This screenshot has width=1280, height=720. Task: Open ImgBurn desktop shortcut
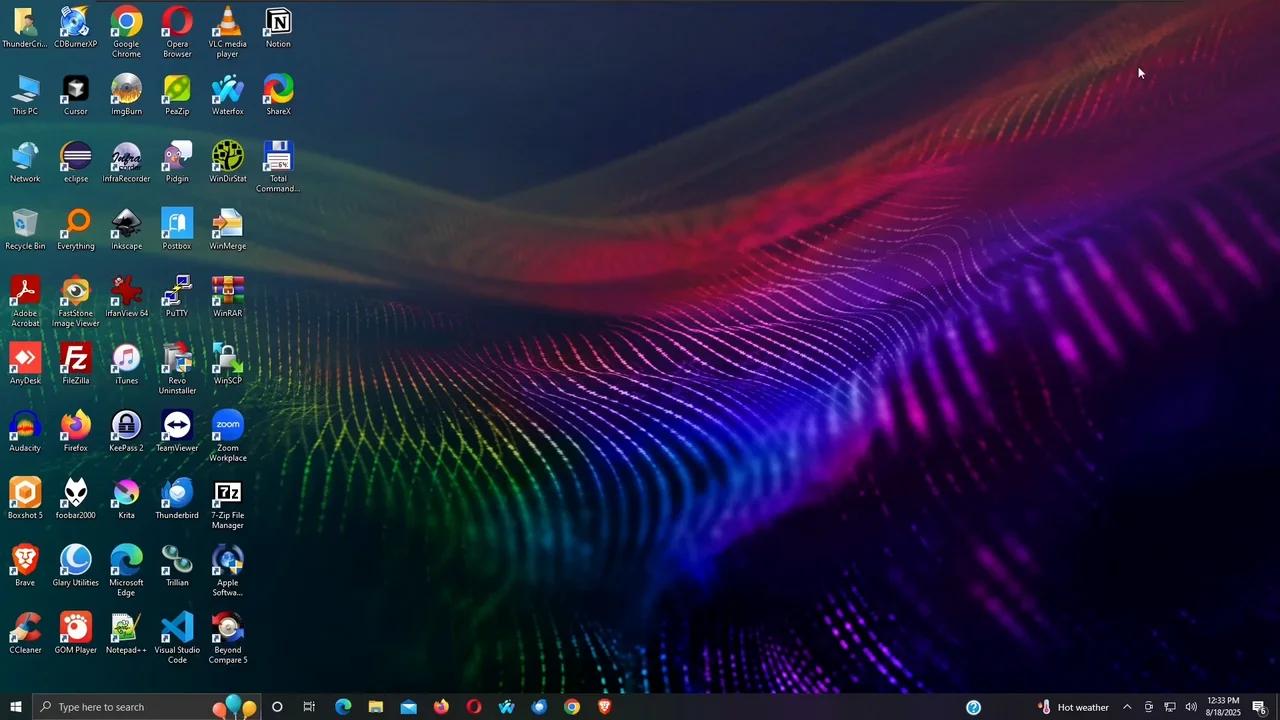tap(126, 95)
